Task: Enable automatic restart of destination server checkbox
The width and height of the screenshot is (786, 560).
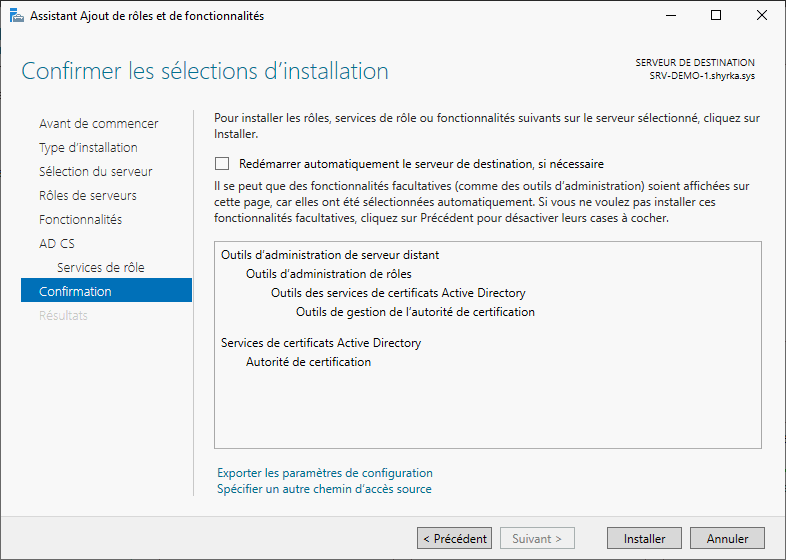Action: [222, 164]
